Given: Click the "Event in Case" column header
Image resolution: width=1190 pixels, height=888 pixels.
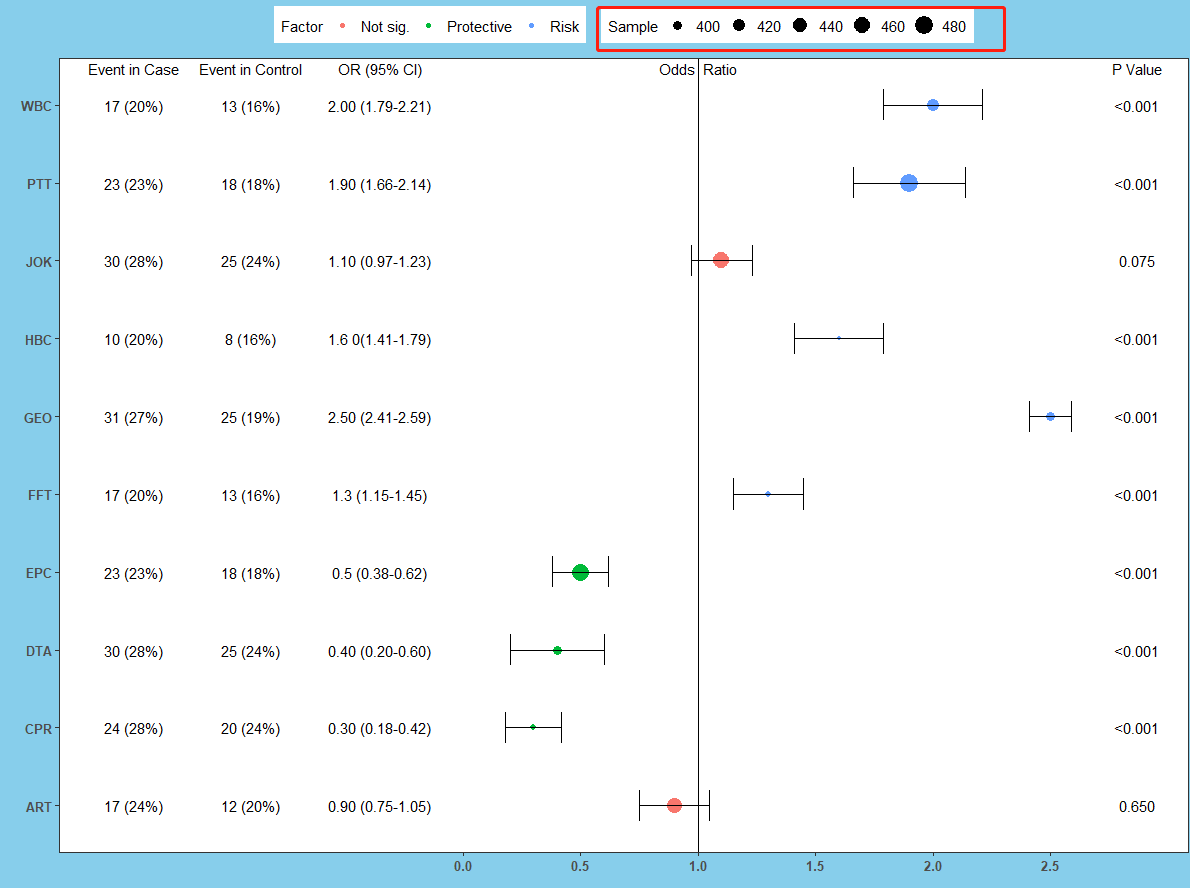Looking at the screenshot, I should 134,70.
